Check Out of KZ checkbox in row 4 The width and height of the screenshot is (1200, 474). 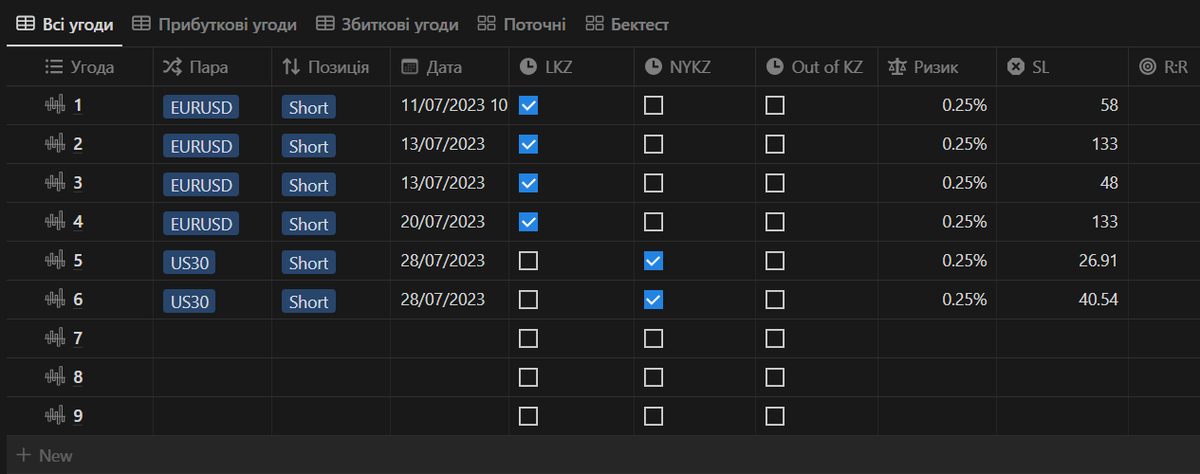click(775, 221)
